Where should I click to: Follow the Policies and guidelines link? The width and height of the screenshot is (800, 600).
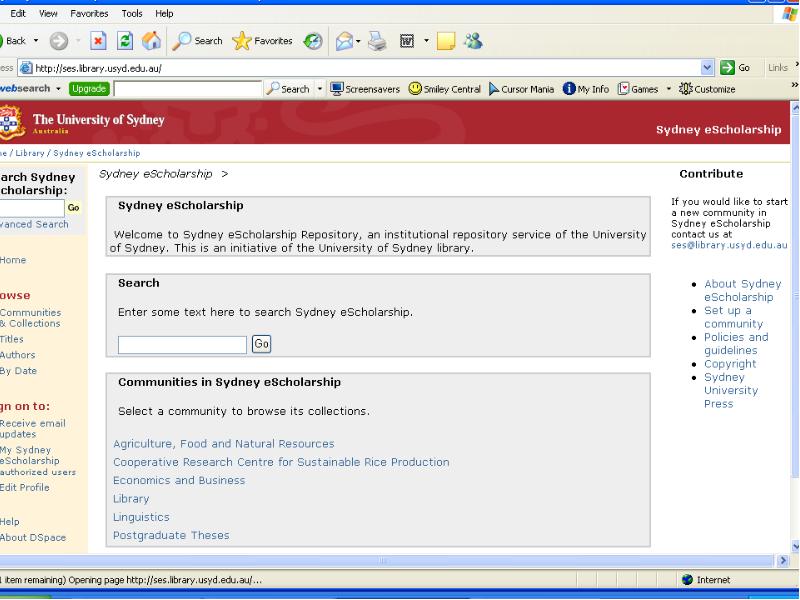[x=736, y=344]
